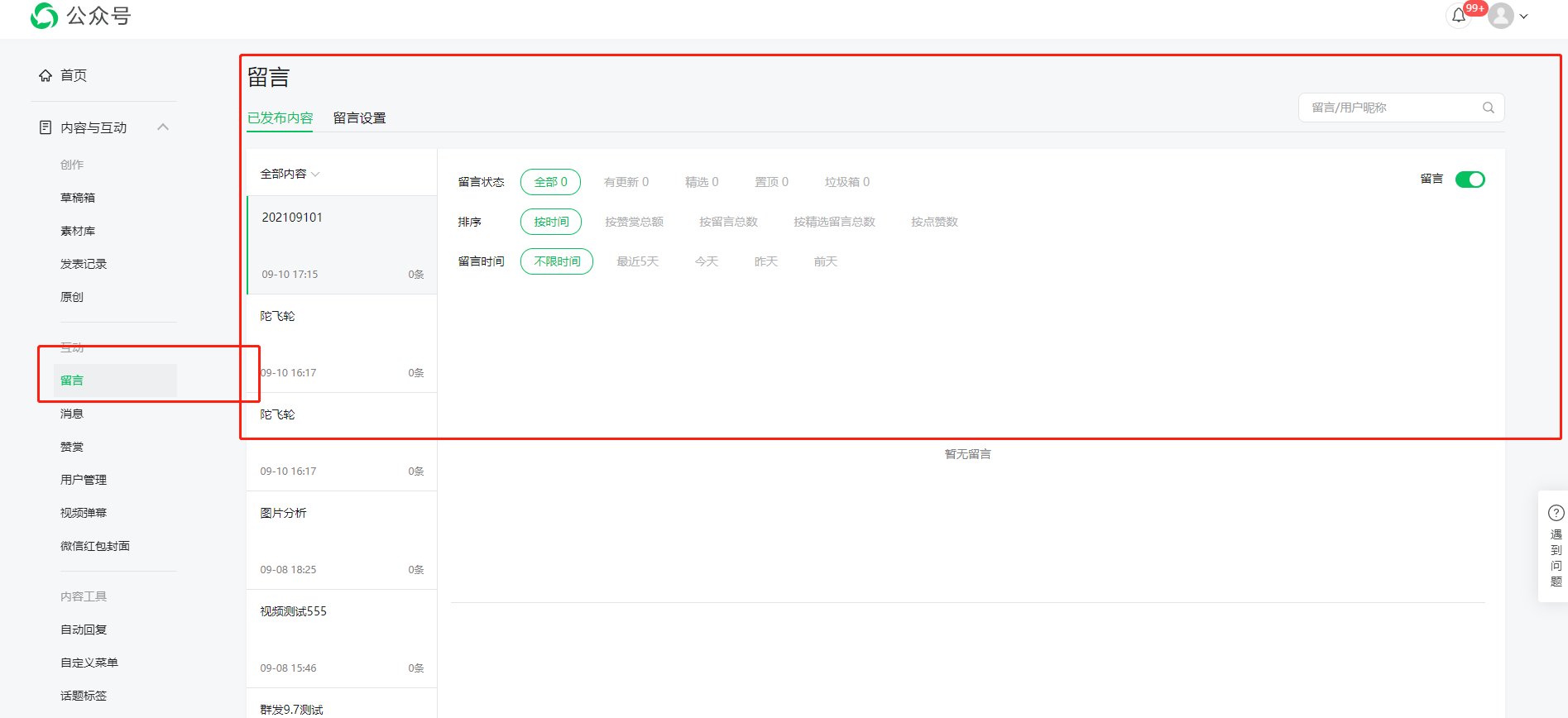Screen dimensions: 1568x718
Task: Expand the account dropdown arrow beside avatar
Action: tap(1523, 17)
